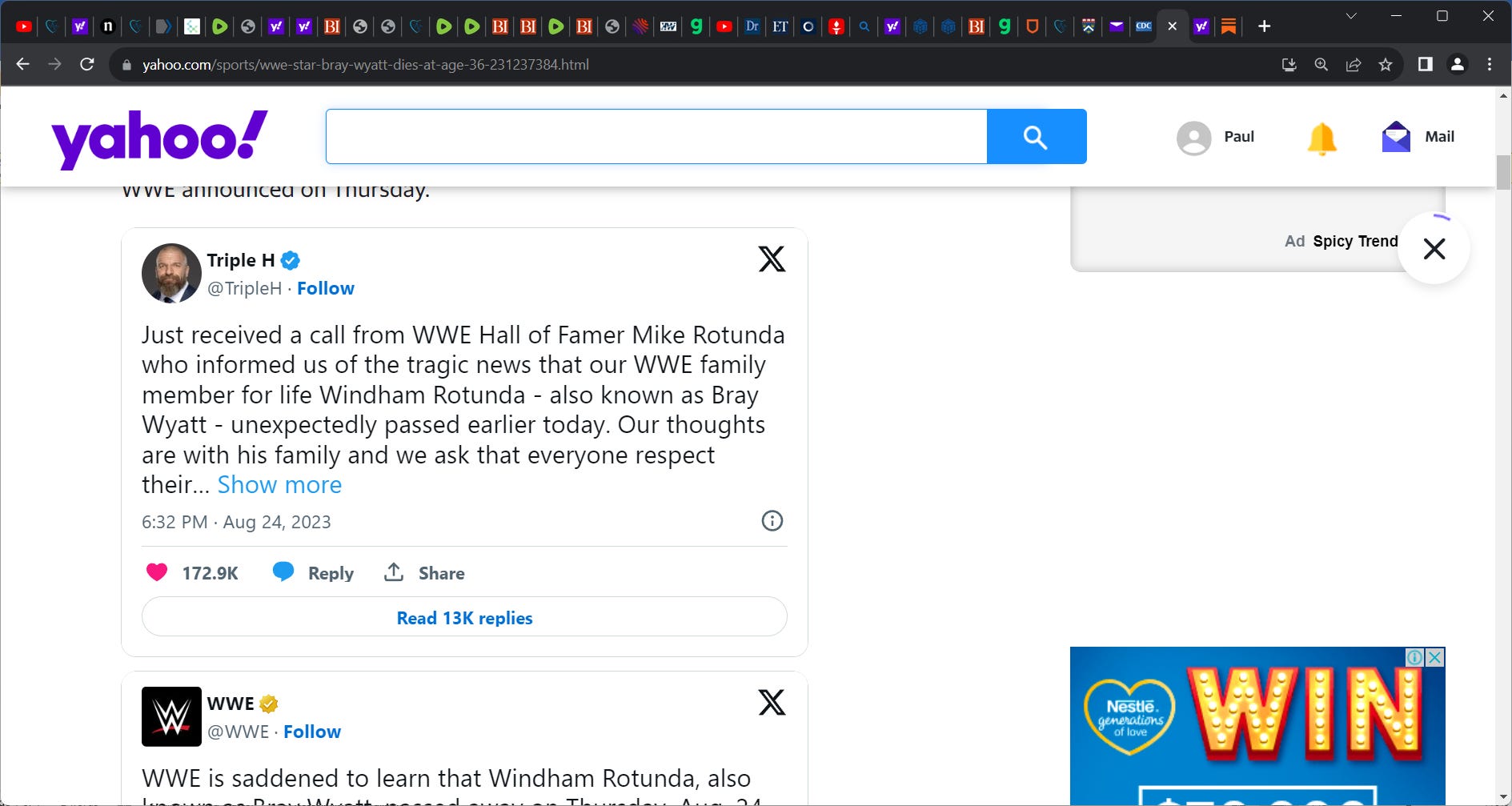Switch to the red microphone tab

point(836,26)
